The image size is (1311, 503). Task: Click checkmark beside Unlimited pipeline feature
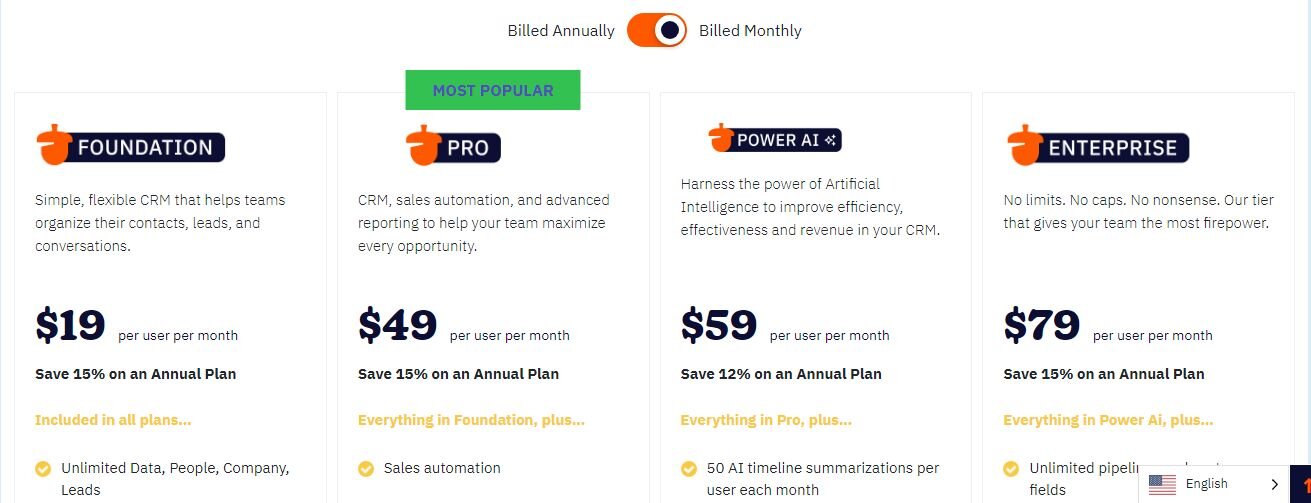1012,468
